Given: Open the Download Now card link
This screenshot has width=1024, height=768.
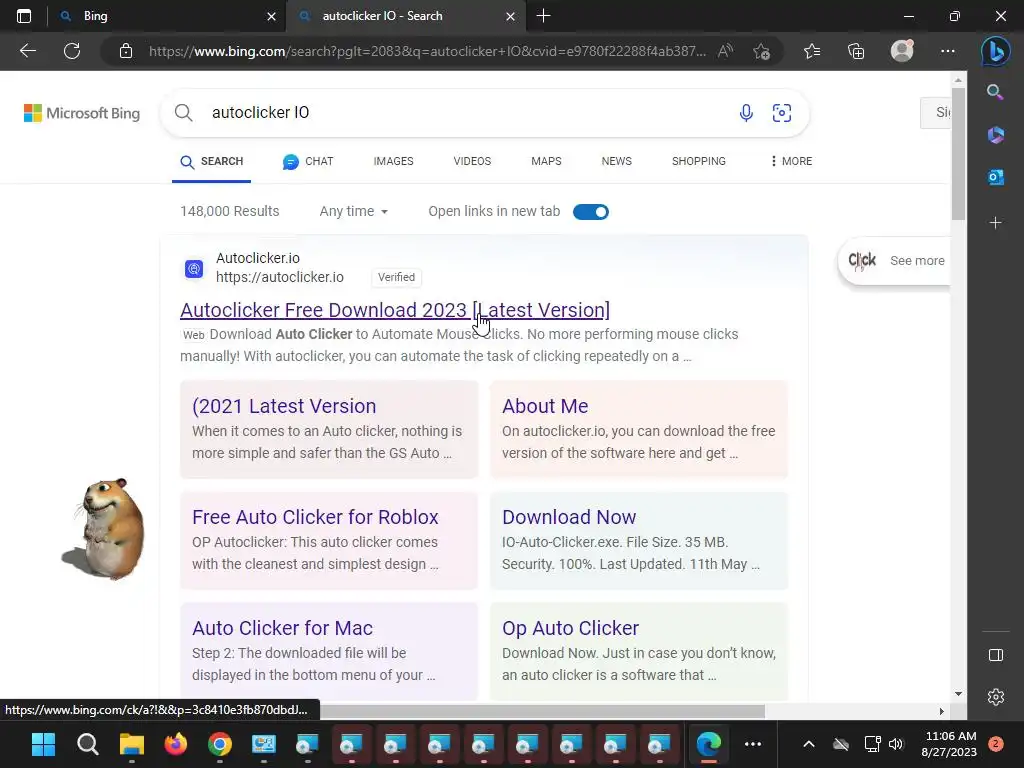Looking at the screenshot, I should [x=569, y=517].
